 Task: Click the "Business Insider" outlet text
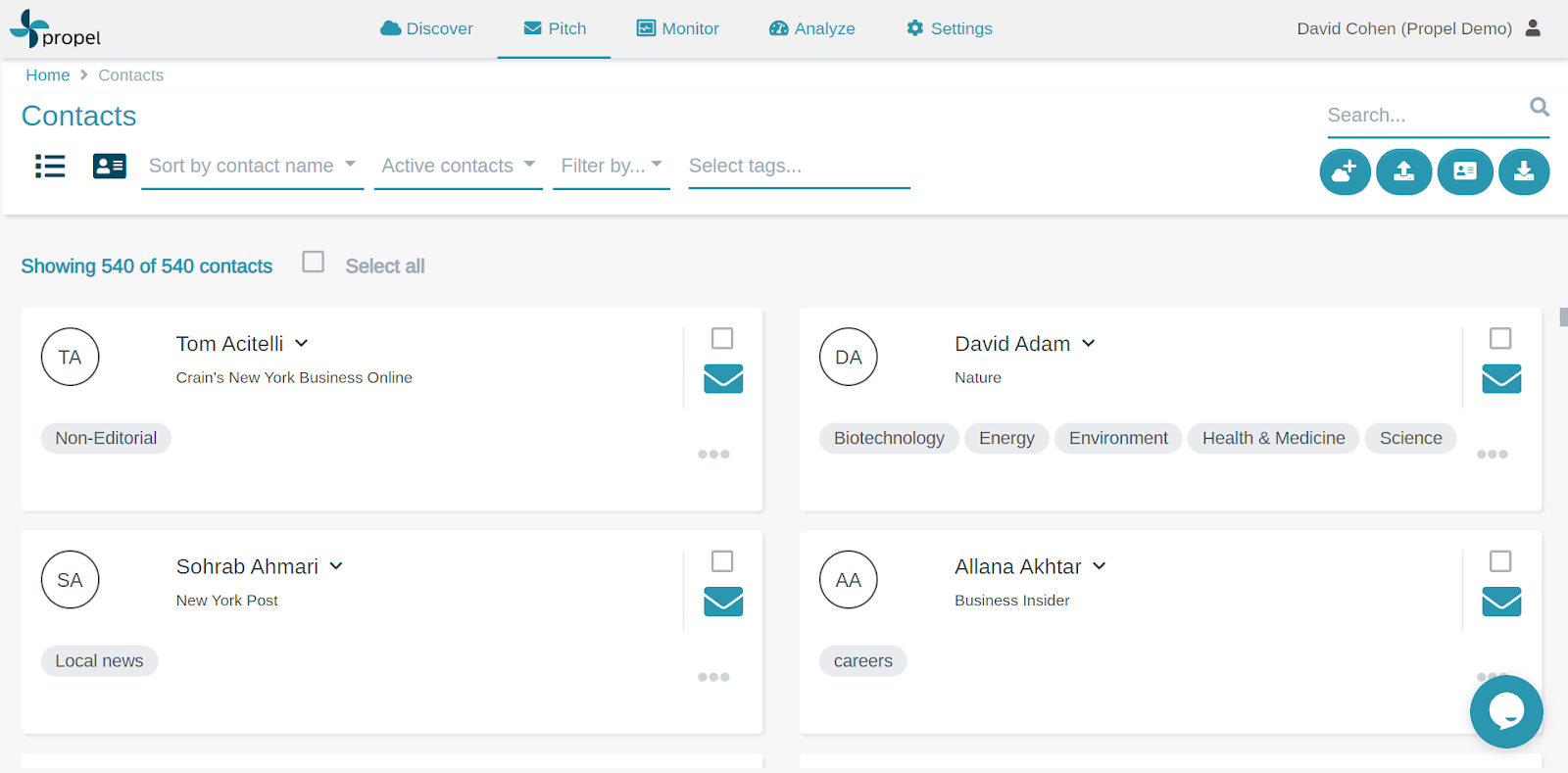(x=1012, y=601)
